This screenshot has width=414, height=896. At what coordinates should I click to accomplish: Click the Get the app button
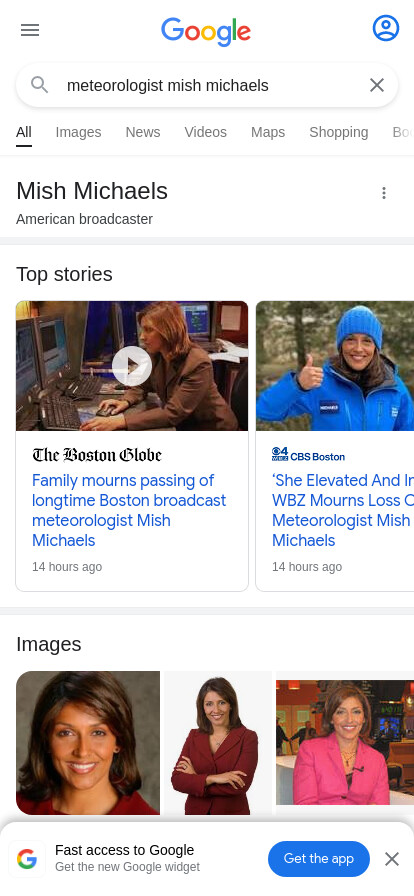(x=319, y=859)
